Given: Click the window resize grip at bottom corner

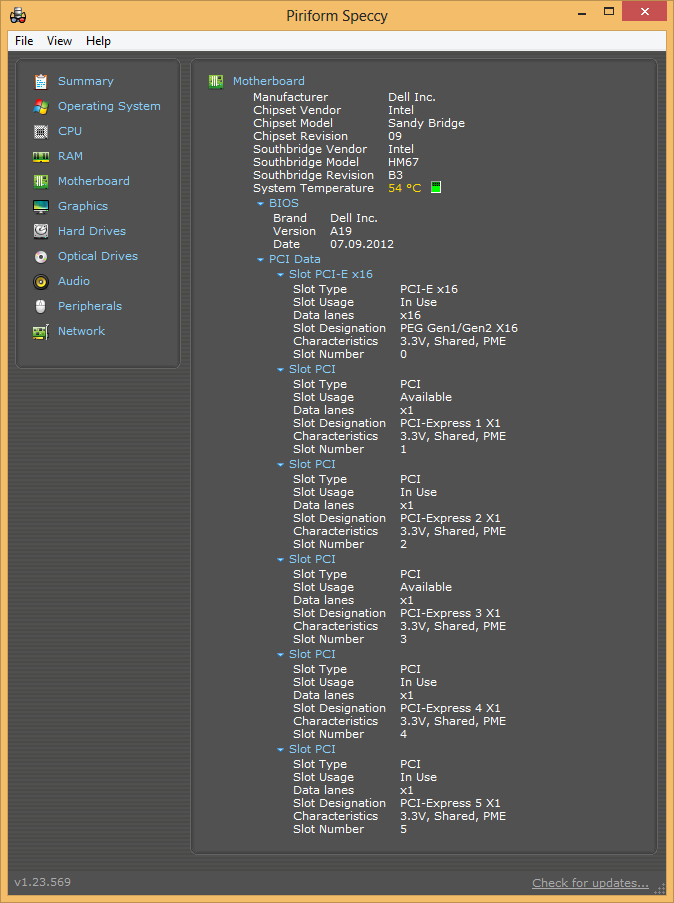Looking at the screenshot, I should (660, 890).
